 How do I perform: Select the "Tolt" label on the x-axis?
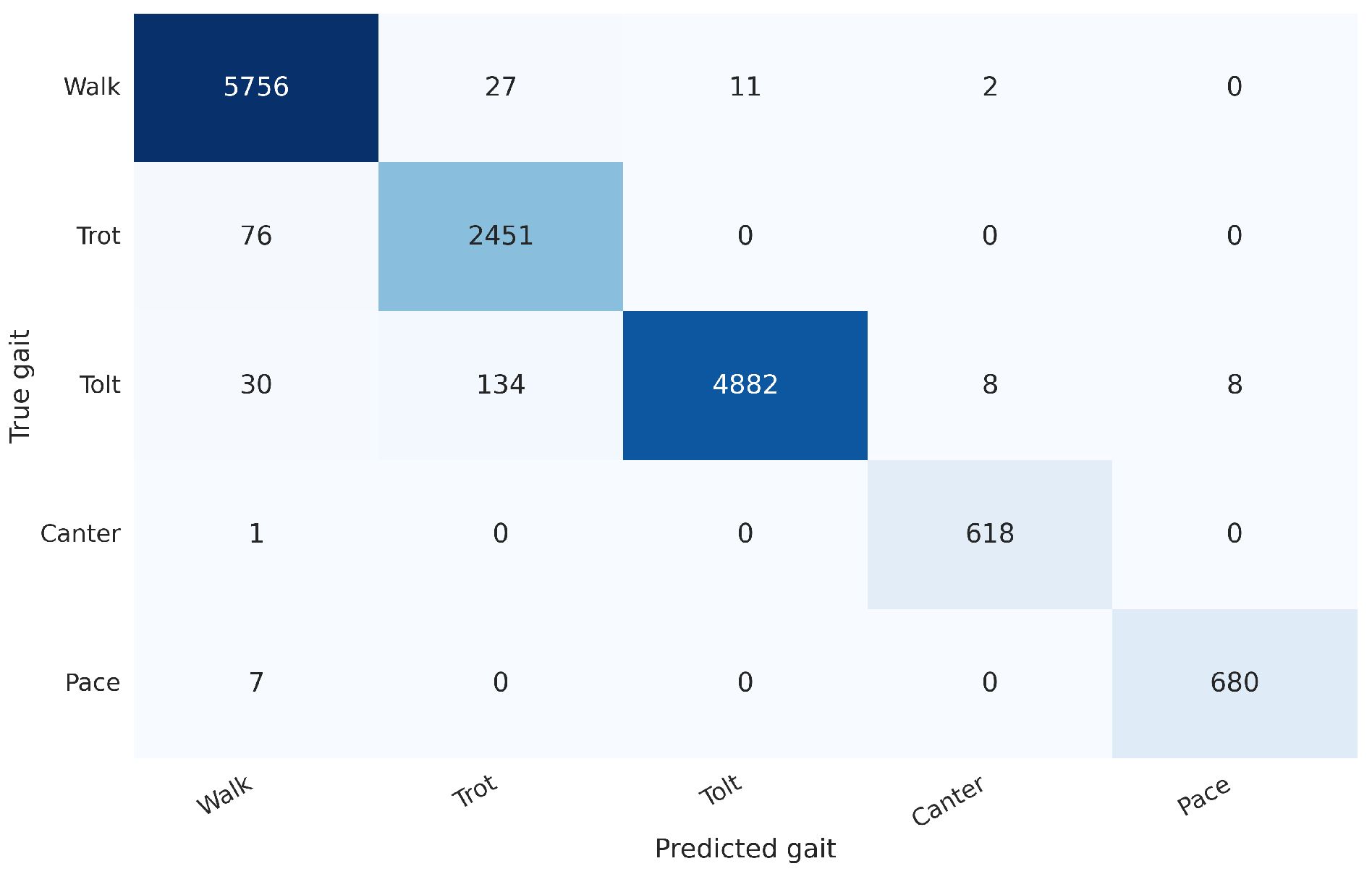pyautogui.click(x=721, y=790)
